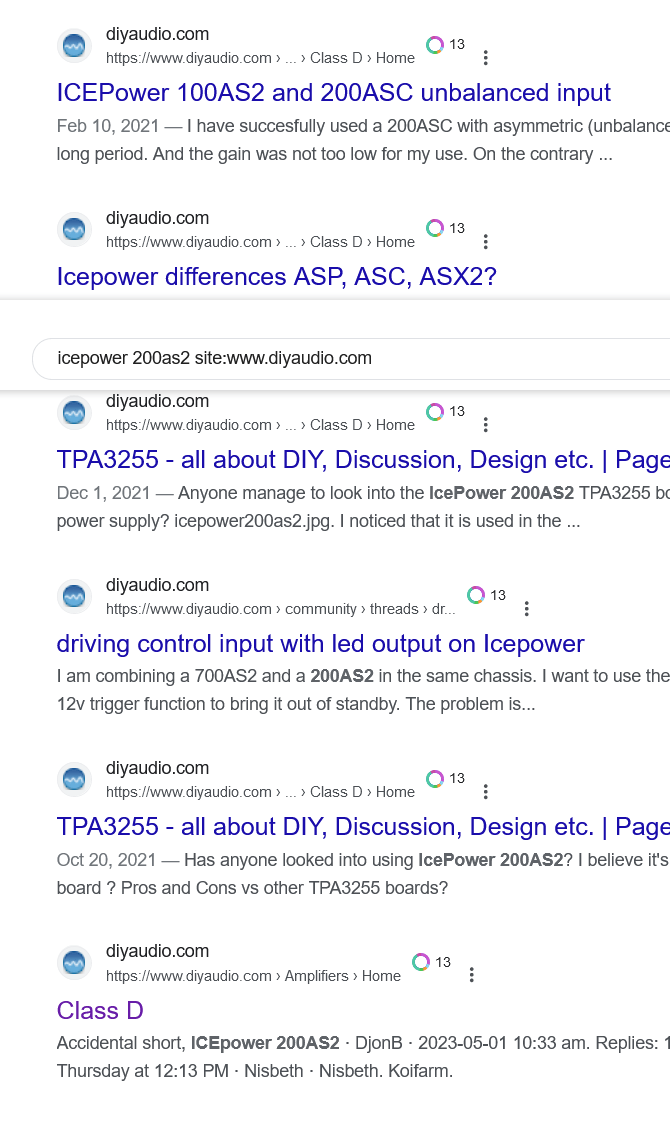The height and width of the screenshot is (1124, 670).
Task: Open 'ICEPower 100AS2 and 200ASC unbalanced input' result
Action: pyautogui.click(x=333, y=93)
